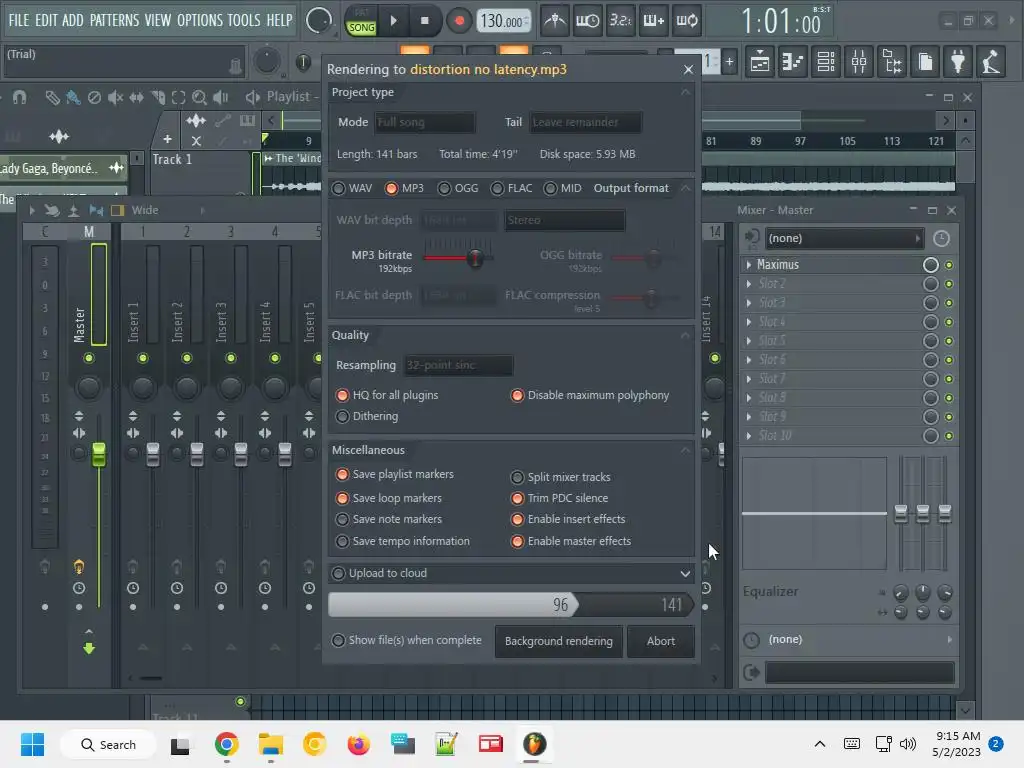Click the record button in transport
This screenshot has width=1024, height=768.
(459, 21)
